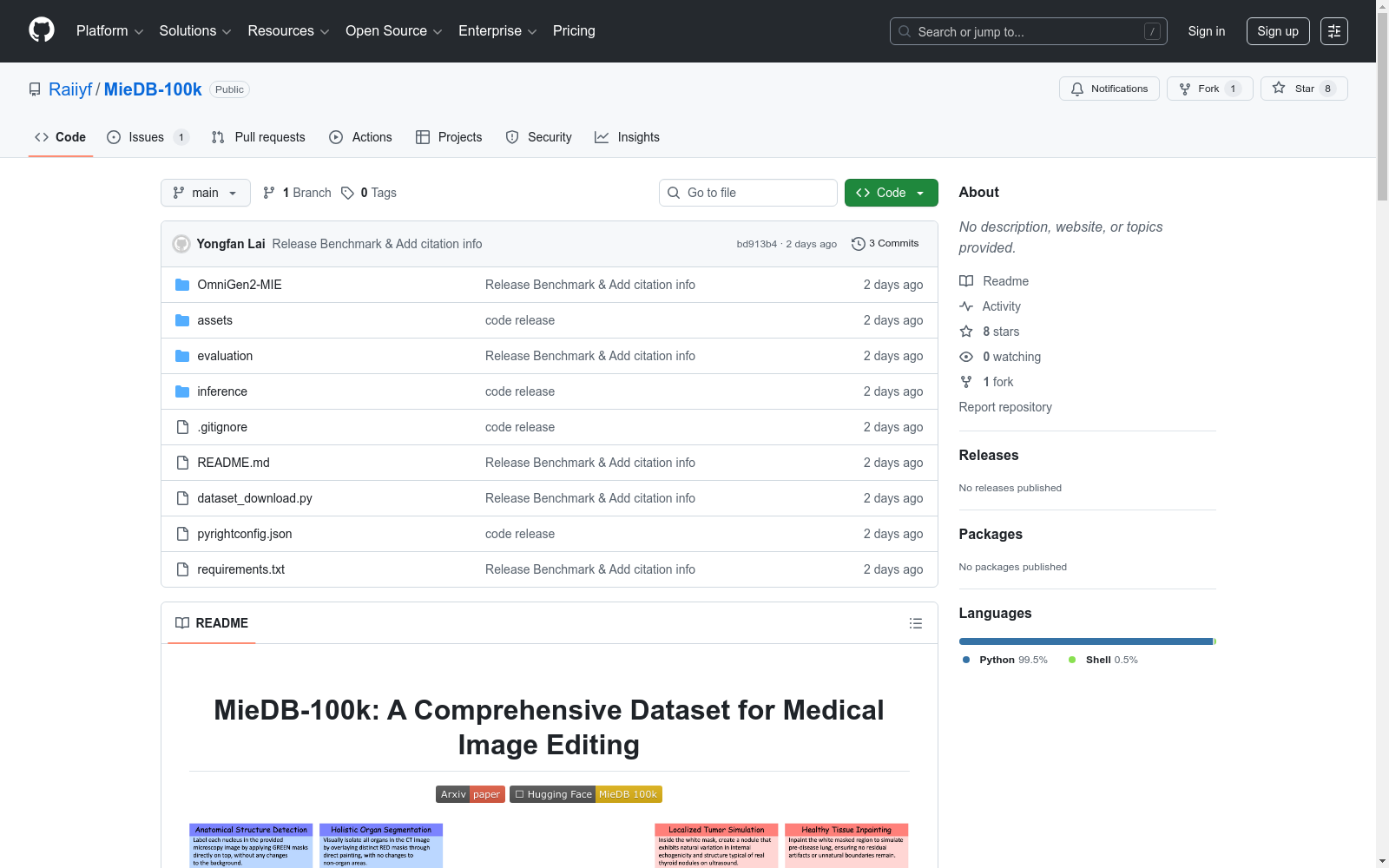Switch to the Code tab
Image resolution: width=1389 pixels, height=868 pixels.
tap(61, 137)
